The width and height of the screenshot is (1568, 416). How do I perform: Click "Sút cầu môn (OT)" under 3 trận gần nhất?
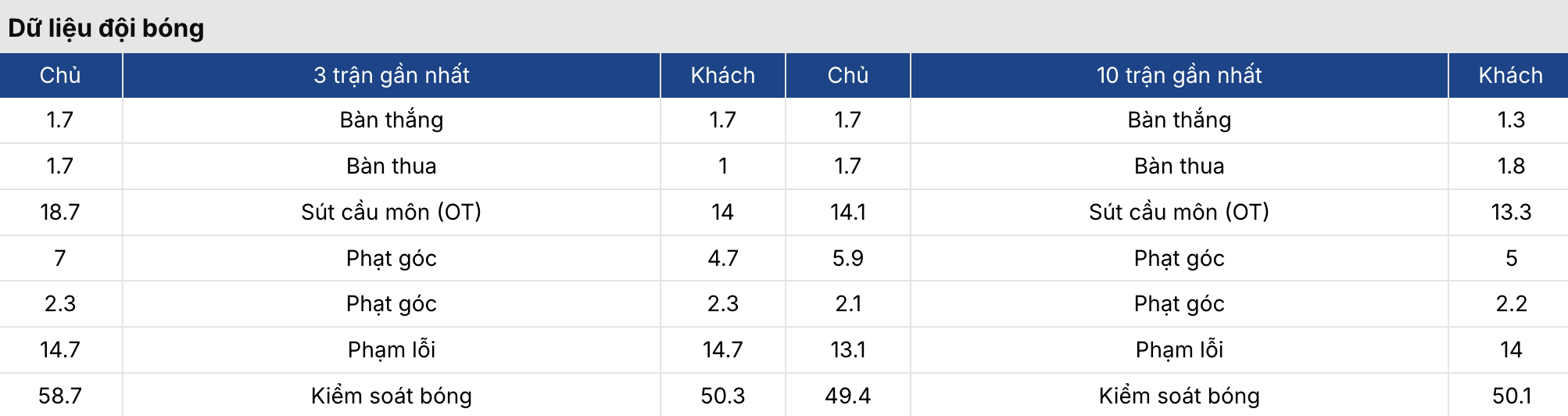coord(391,212)
